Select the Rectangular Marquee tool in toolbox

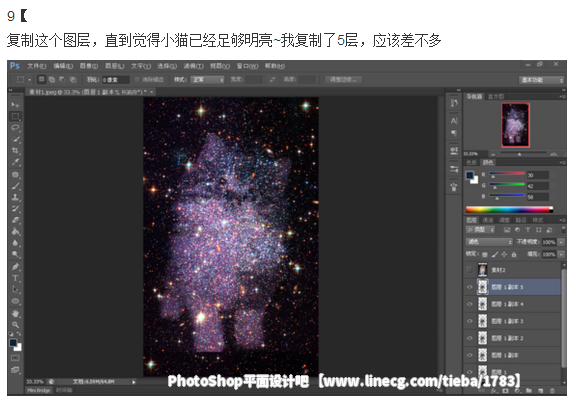[15, 116]
